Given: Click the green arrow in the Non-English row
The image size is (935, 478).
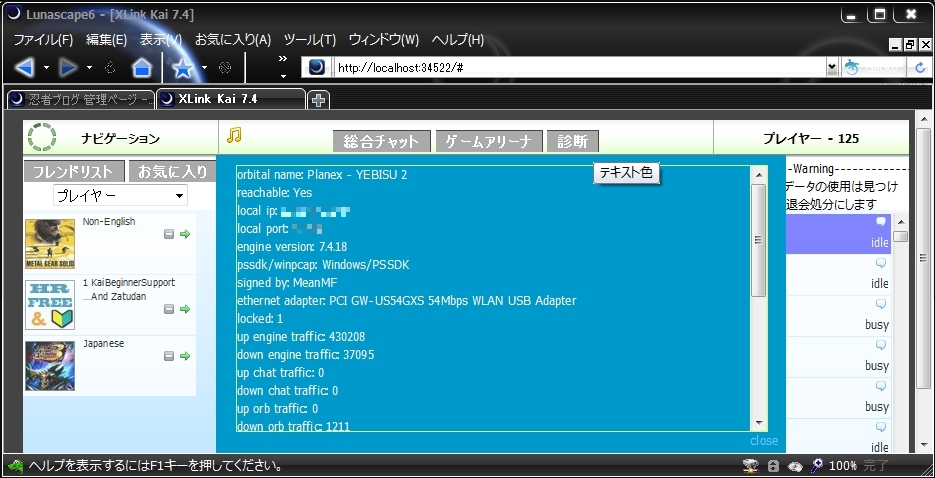Looking at the screenshot, I should click(x=185, y=234).
